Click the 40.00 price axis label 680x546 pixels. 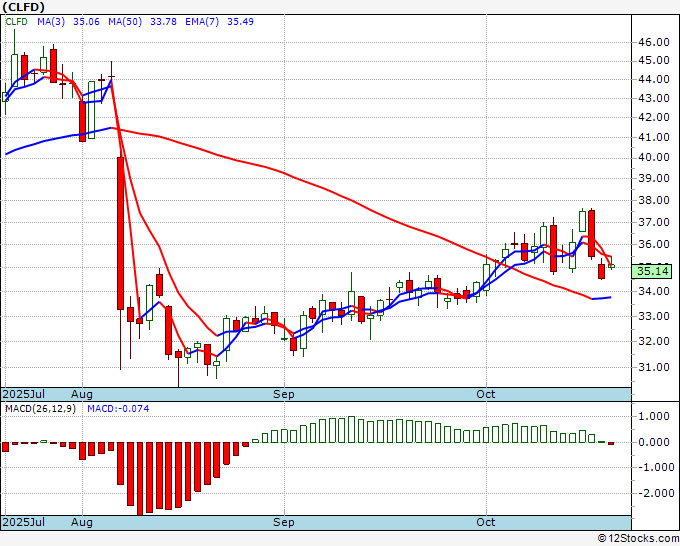tap(654, 157)
